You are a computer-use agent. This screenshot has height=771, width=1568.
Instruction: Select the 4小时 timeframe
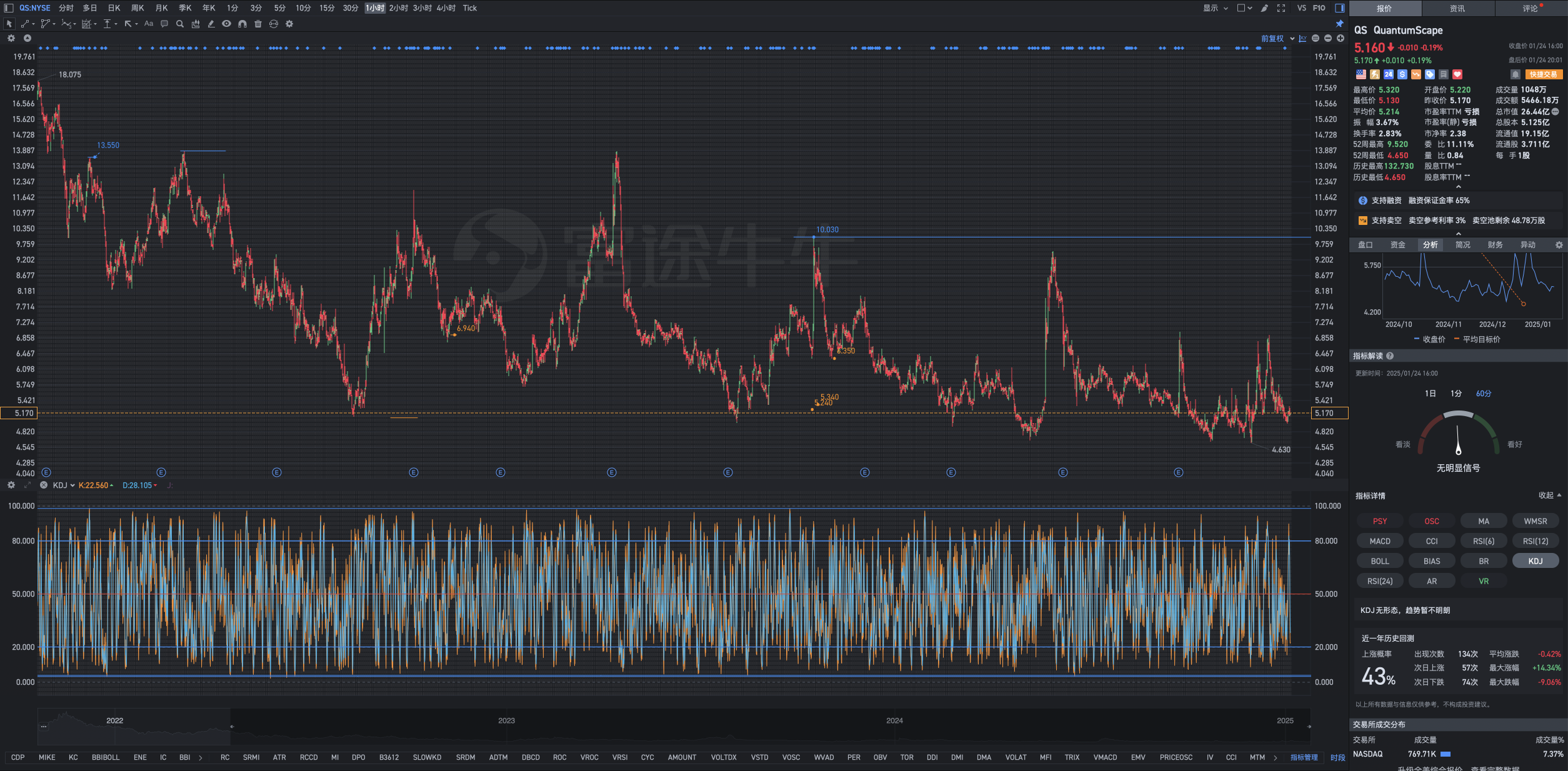[x=446, y=8]
